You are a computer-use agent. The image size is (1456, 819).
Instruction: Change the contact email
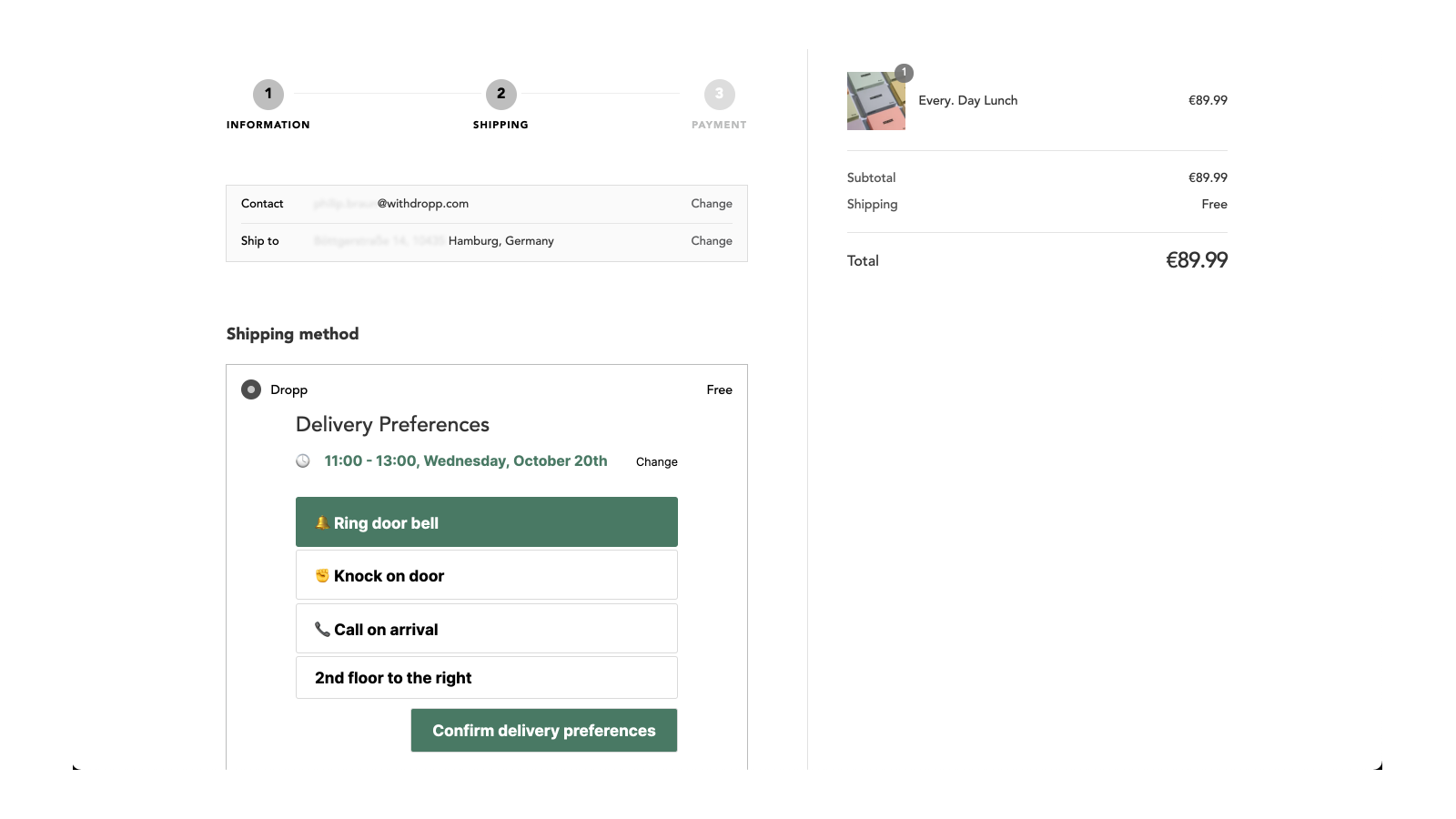pyautogui.click(x=712, y=204)
